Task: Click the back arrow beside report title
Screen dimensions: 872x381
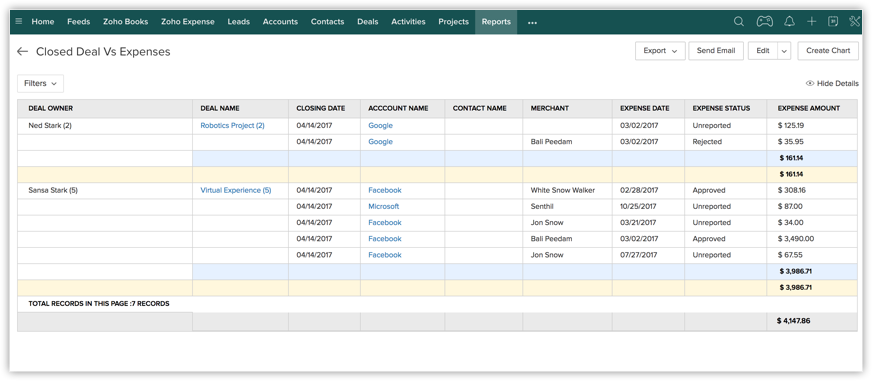Action: tap(22, 52)
